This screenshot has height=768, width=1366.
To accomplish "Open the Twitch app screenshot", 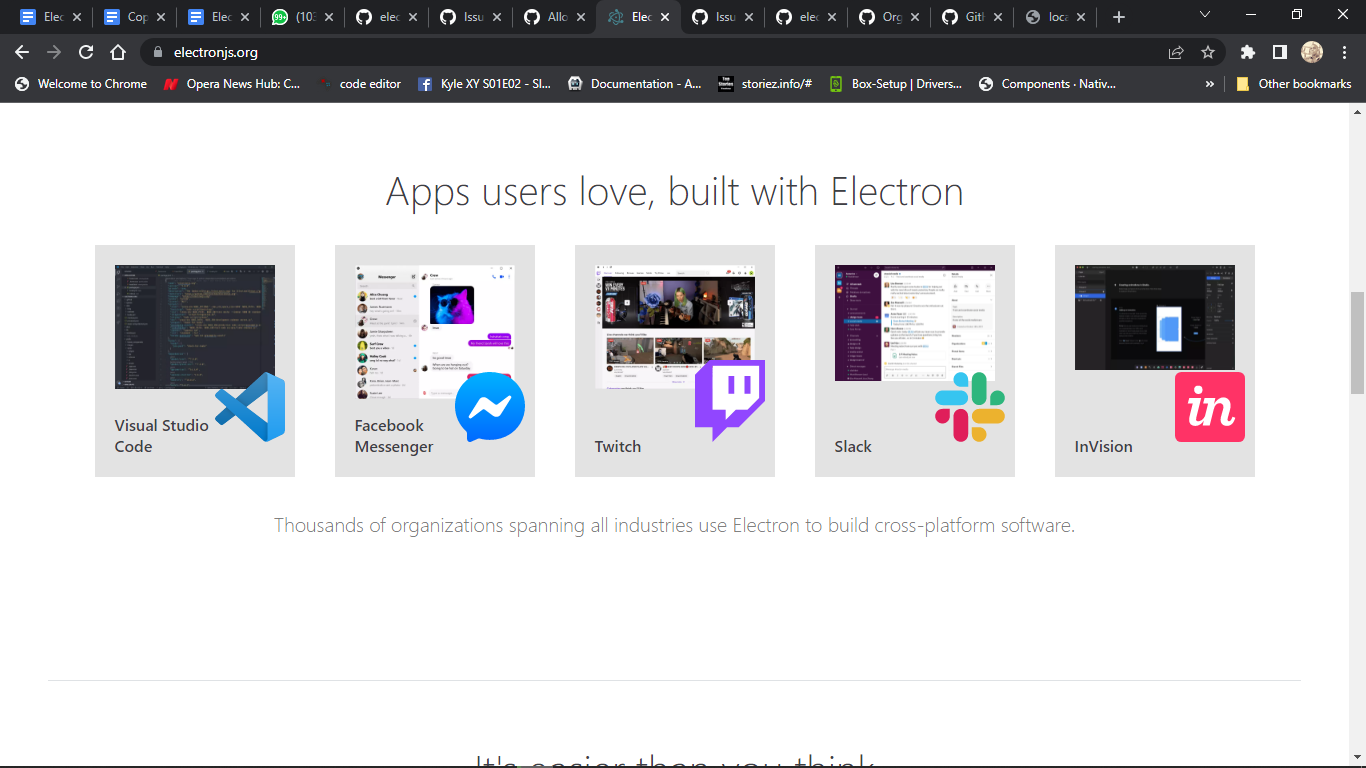I will point(675,326).
